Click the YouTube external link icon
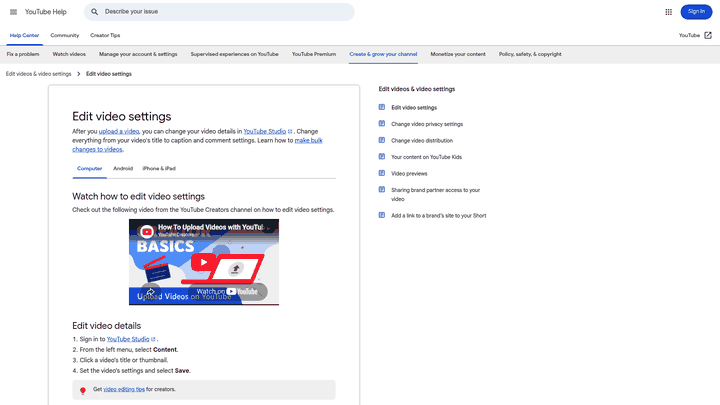720x405 pixels. 708,35
